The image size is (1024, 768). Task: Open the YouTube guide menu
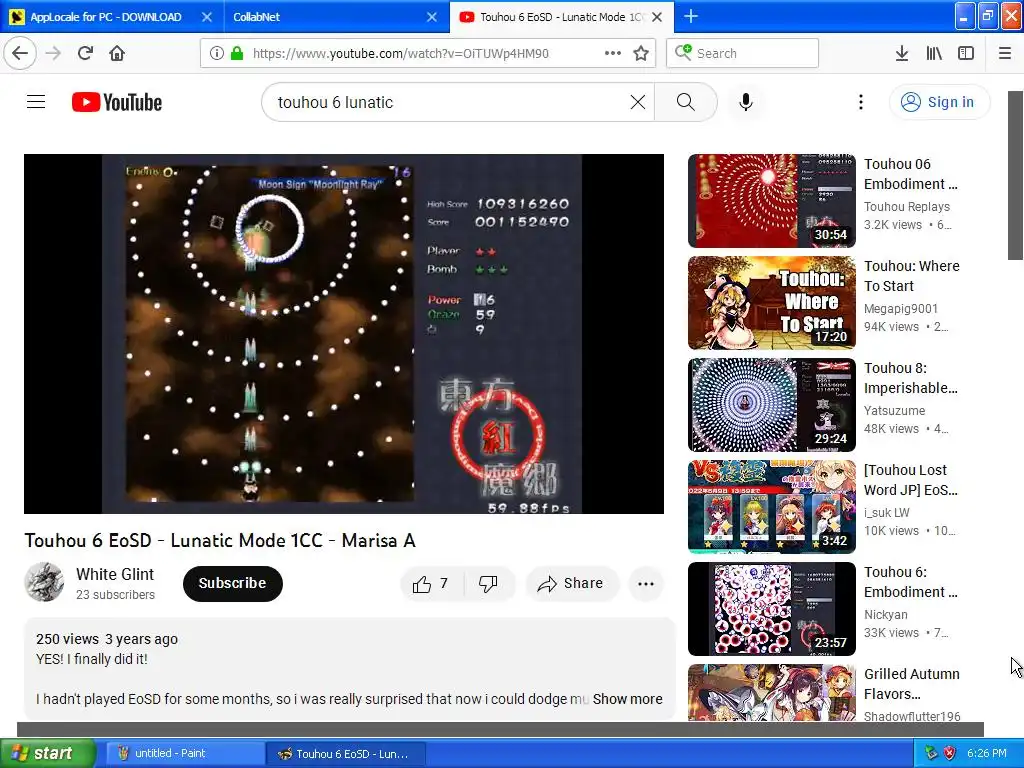[36, 102]
